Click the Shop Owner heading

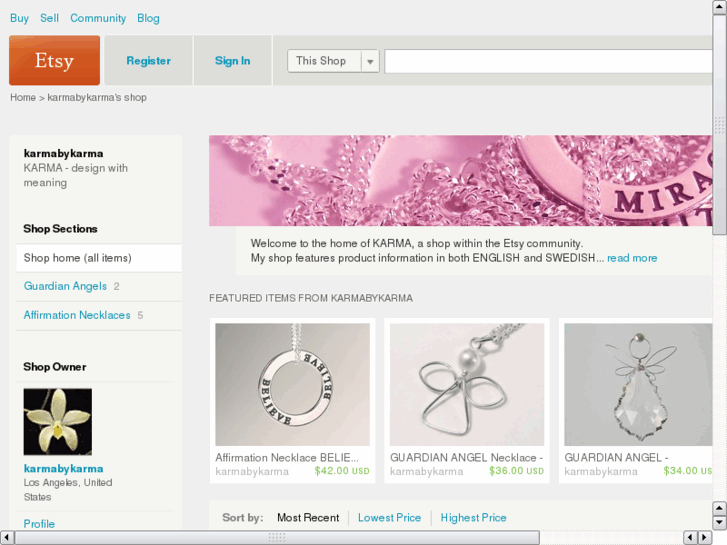click(x=55, y=367)
